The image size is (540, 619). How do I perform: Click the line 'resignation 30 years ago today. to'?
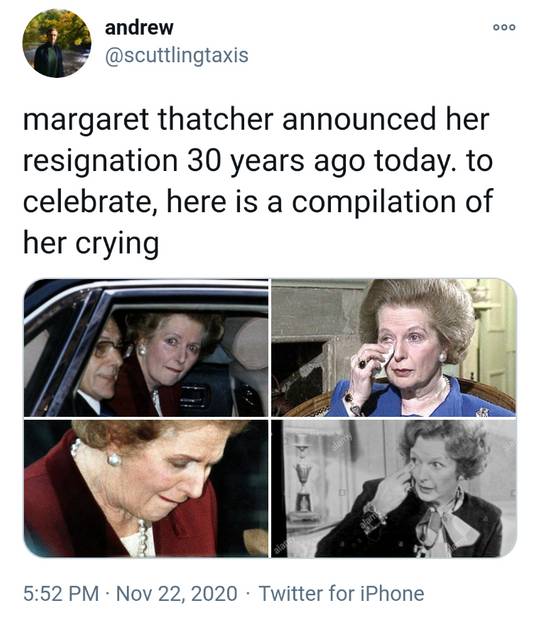tap(258, 161)
